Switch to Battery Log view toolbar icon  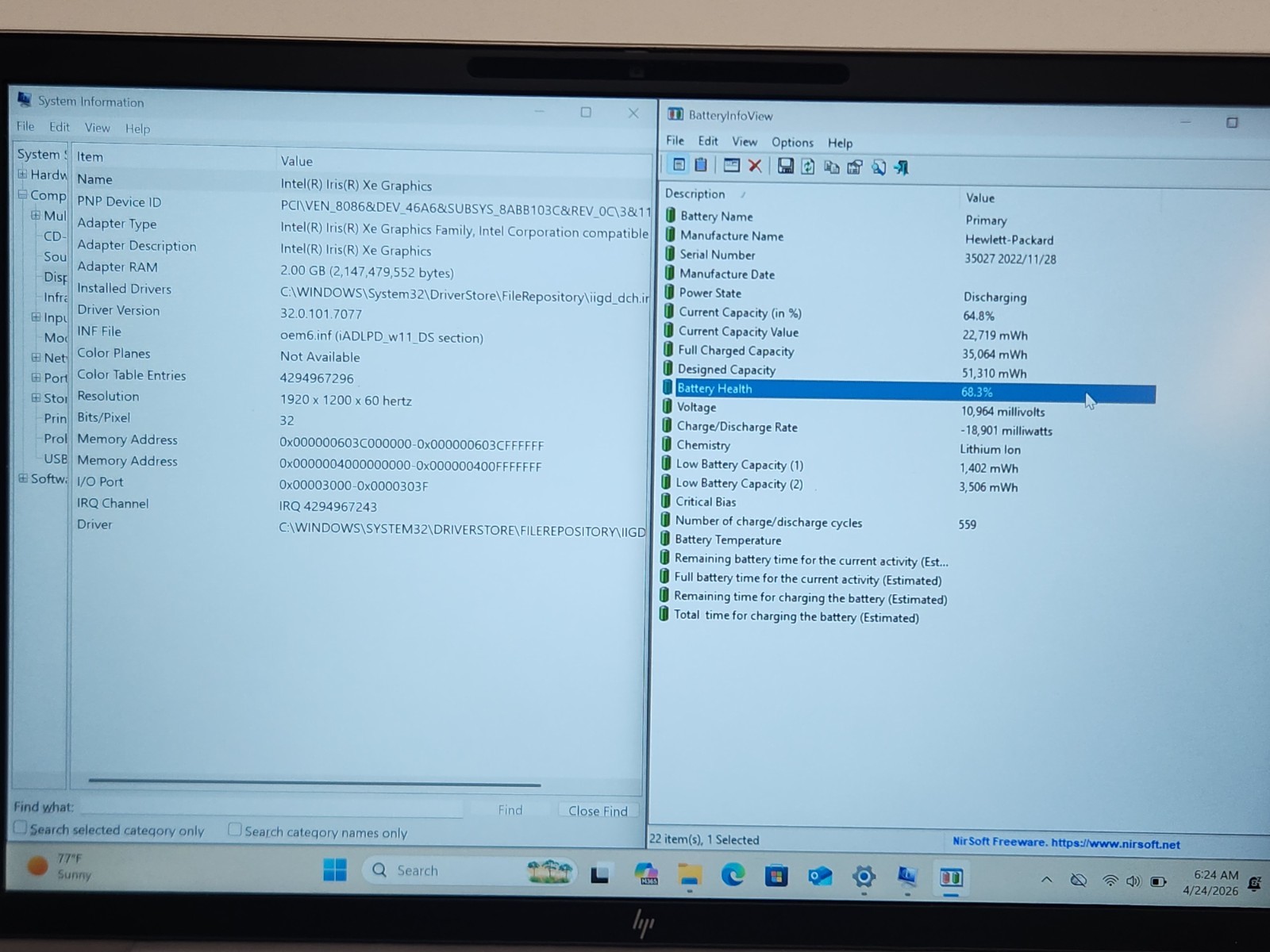[x=701, y=165]
